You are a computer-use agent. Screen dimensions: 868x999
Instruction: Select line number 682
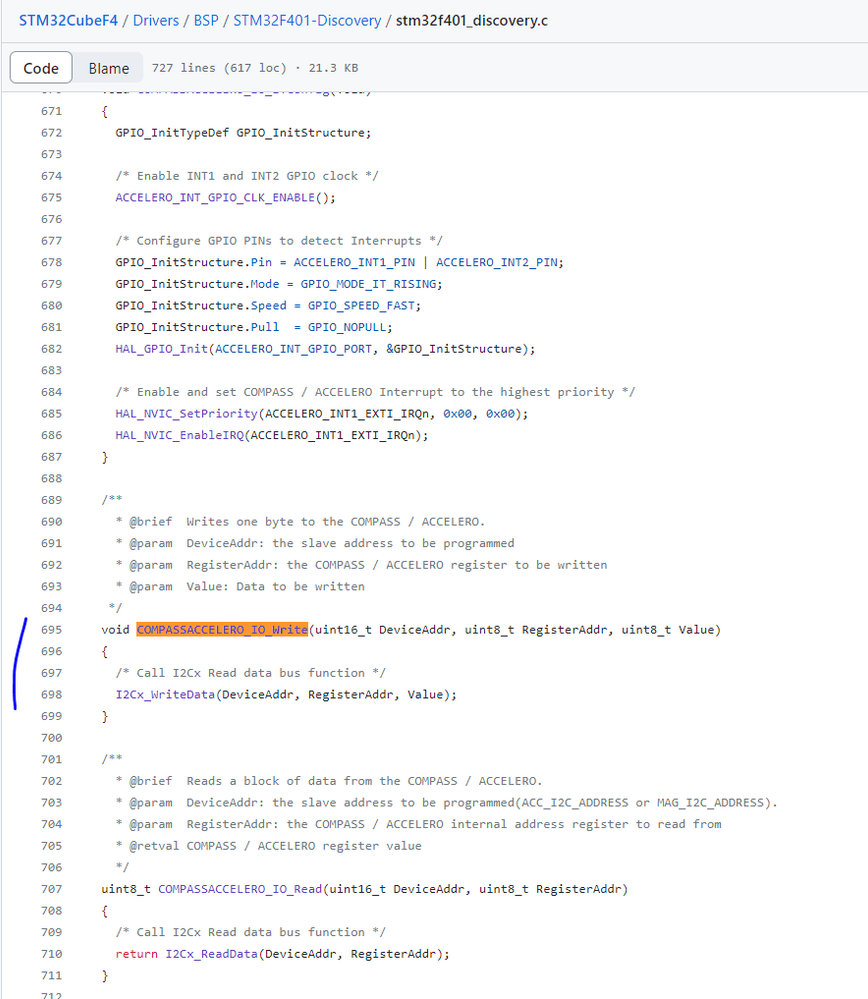point(52,349)
